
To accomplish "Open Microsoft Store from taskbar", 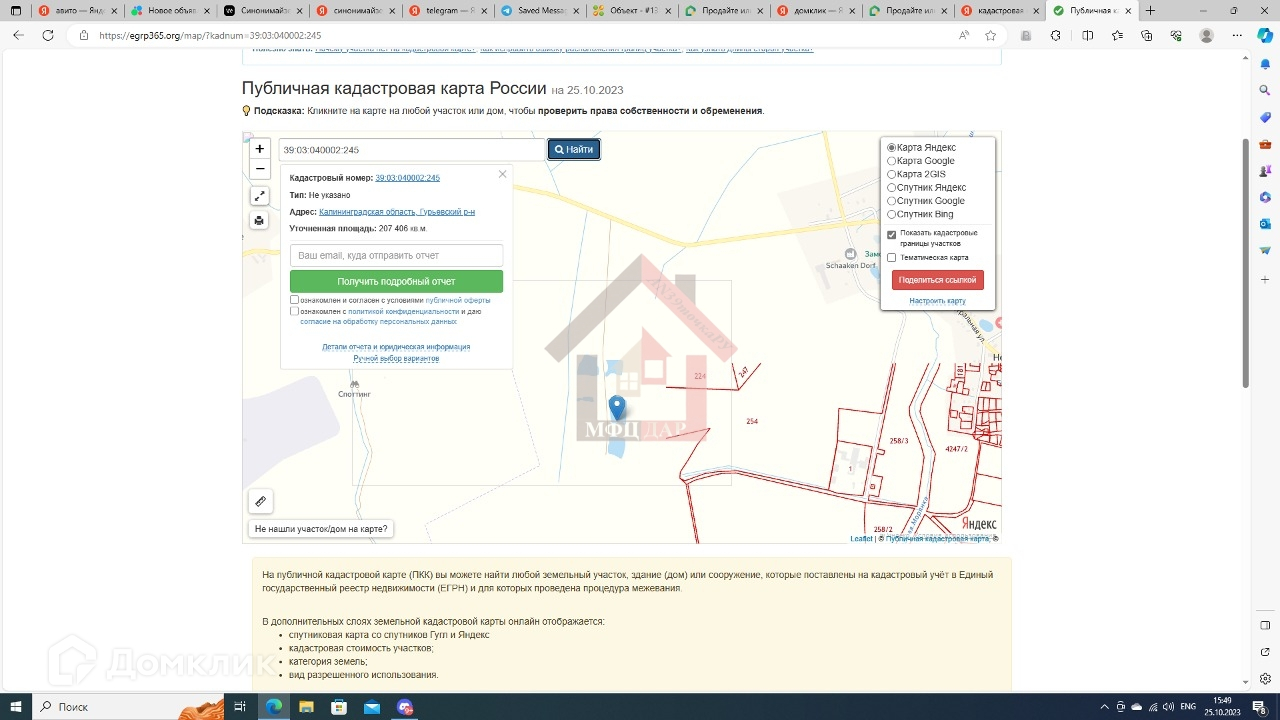I will pos(339,707).
